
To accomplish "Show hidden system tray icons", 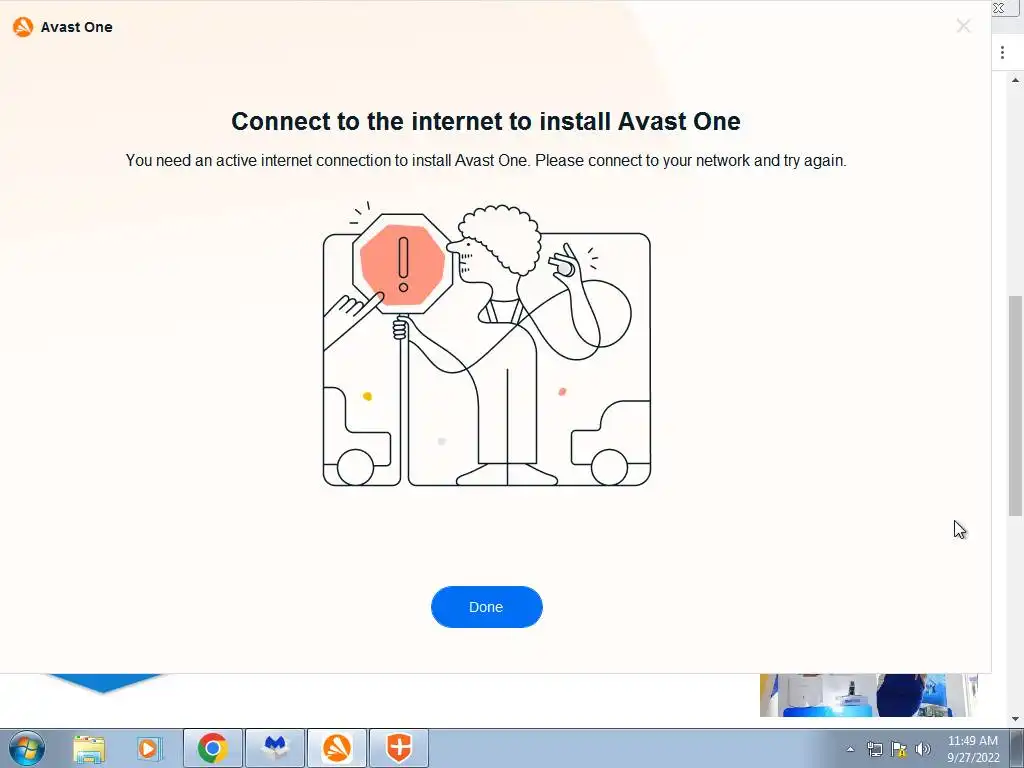I will [850, 749].
